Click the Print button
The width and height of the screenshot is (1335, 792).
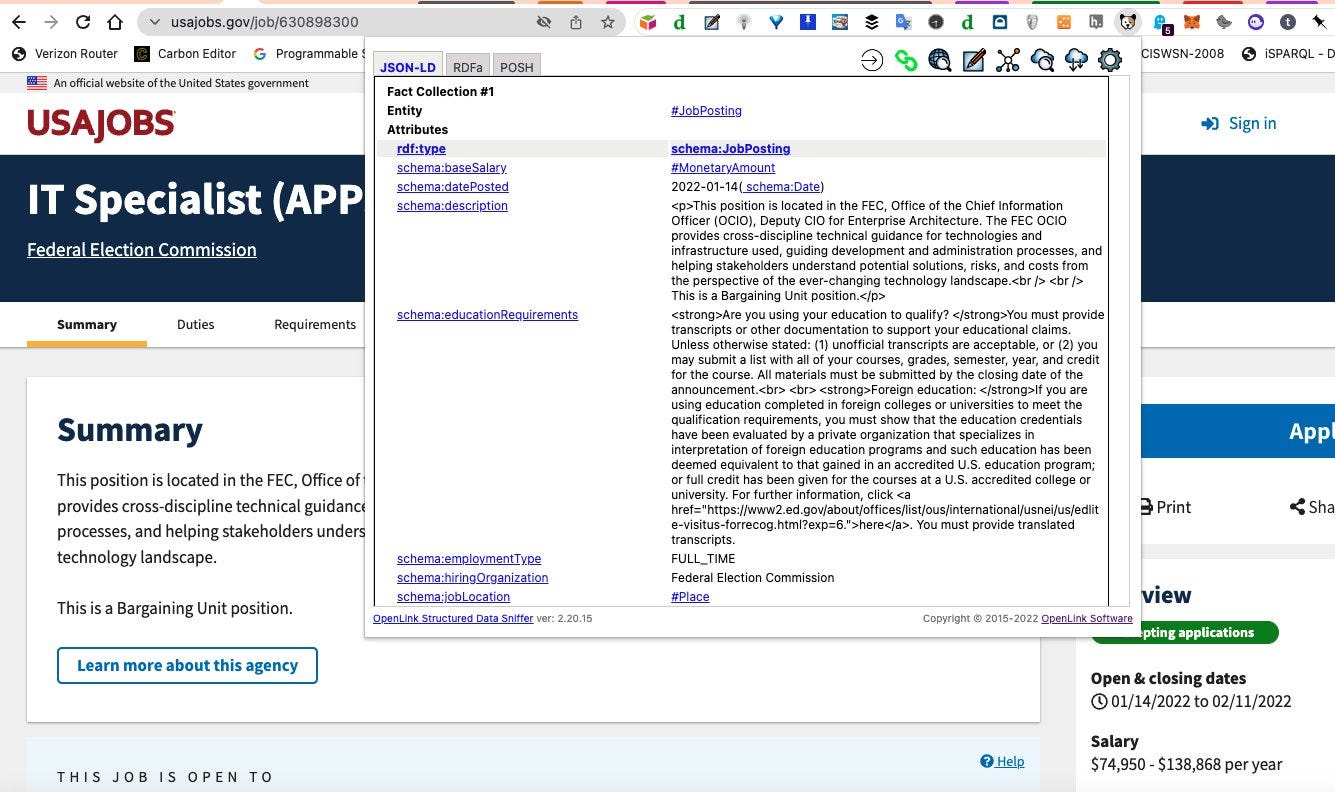pyautogui.click(x=1165, y=507)
